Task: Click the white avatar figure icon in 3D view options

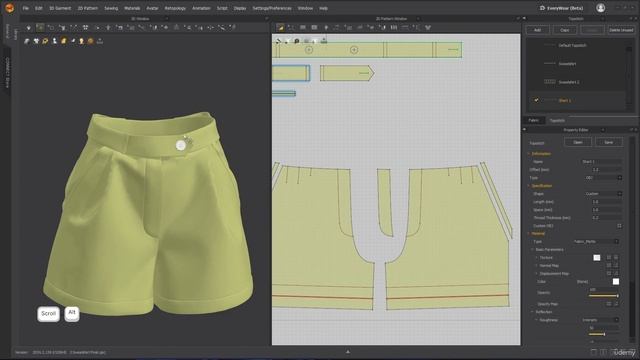Action: point(54,41)
